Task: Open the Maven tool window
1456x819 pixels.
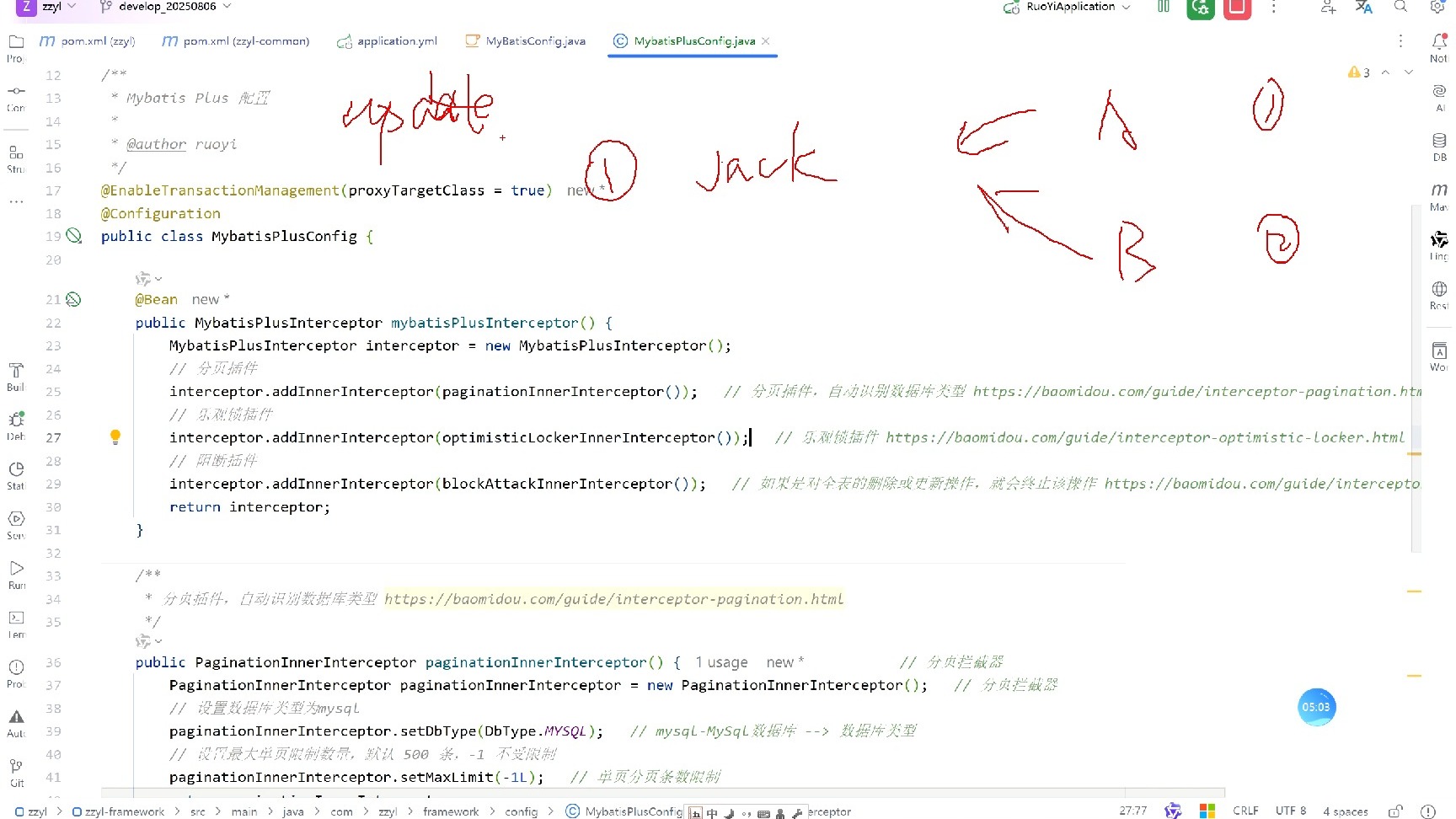Action: pos(1439,190)
